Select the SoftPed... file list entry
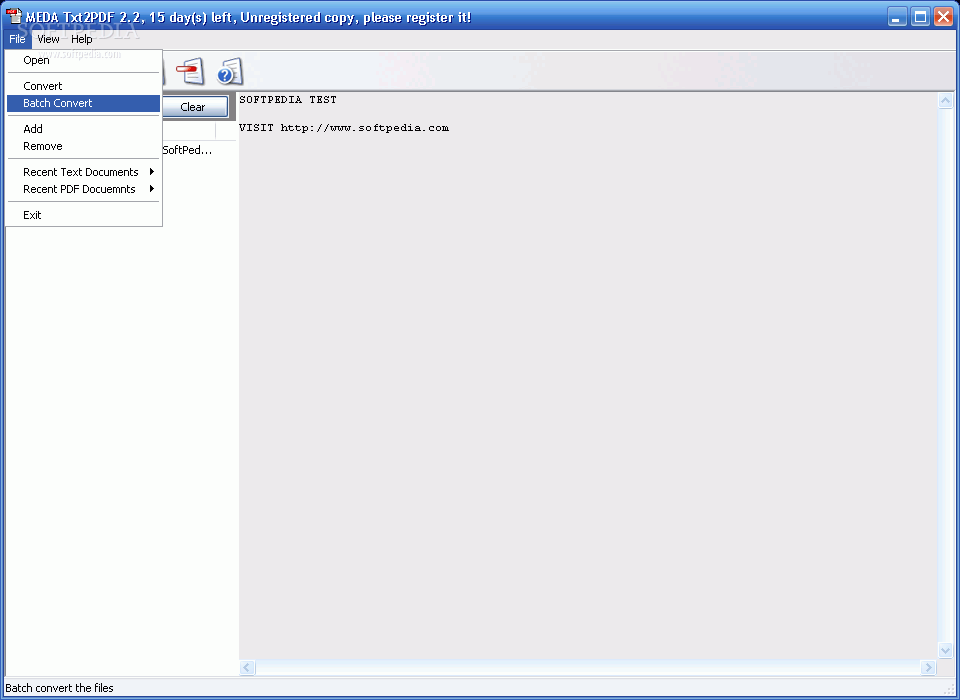The image size is (960, 700). (187, 150)
